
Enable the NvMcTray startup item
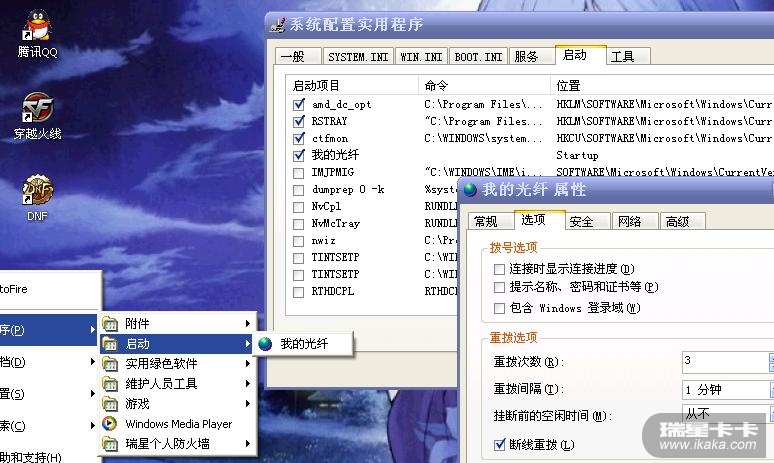click(x=299, y=224)
